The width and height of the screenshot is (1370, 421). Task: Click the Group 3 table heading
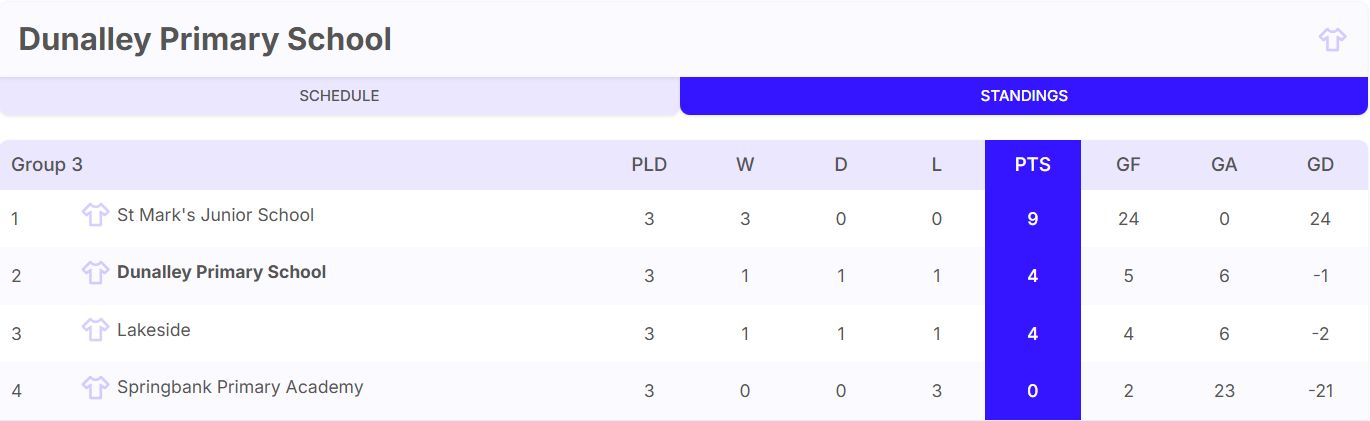pyautogui.click(x=47, y=165)
